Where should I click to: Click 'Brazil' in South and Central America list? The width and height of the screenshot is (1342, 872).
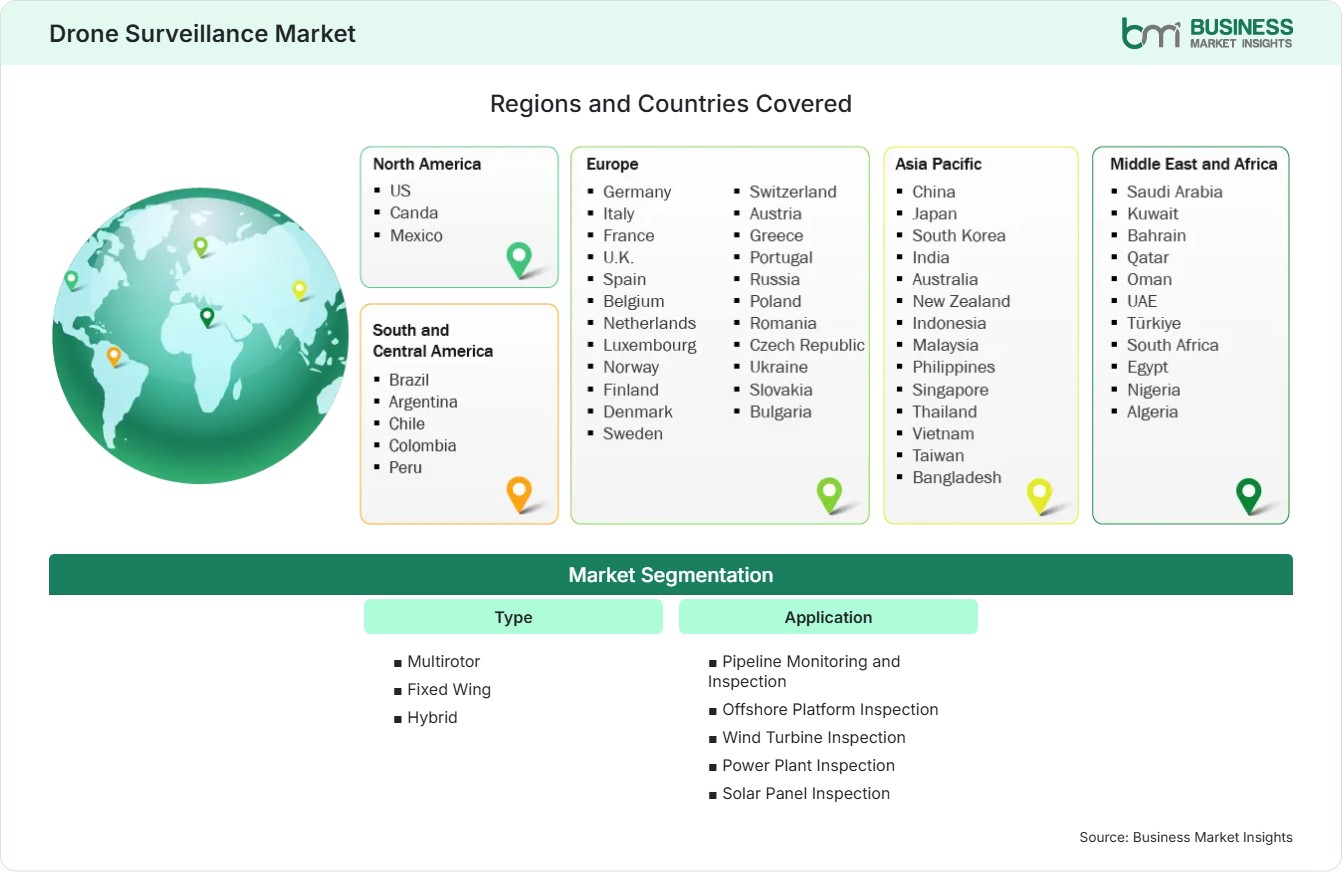[409, 380]
